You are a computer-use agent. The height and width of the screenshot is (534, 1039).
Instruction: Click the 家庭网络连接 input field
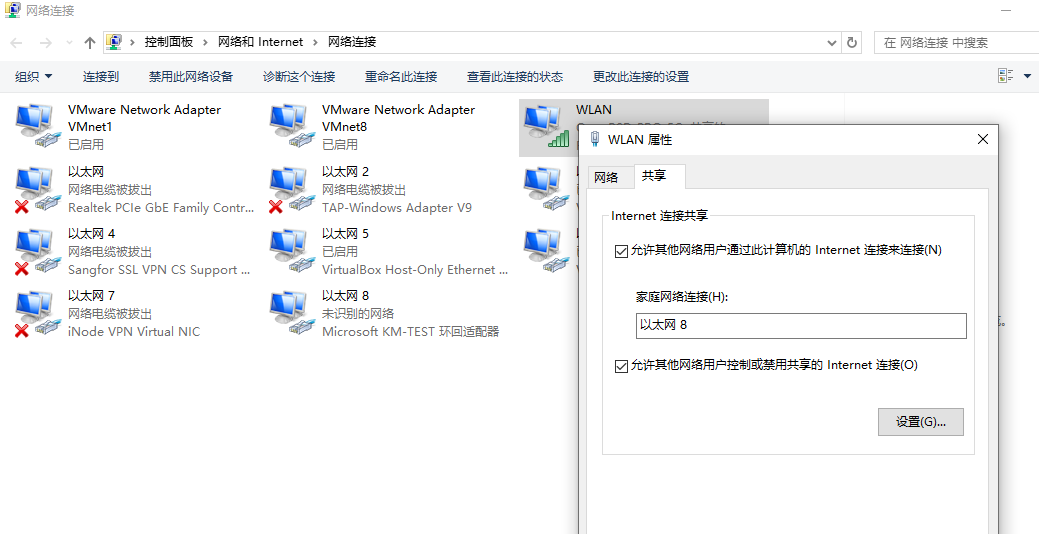point(801,326)
